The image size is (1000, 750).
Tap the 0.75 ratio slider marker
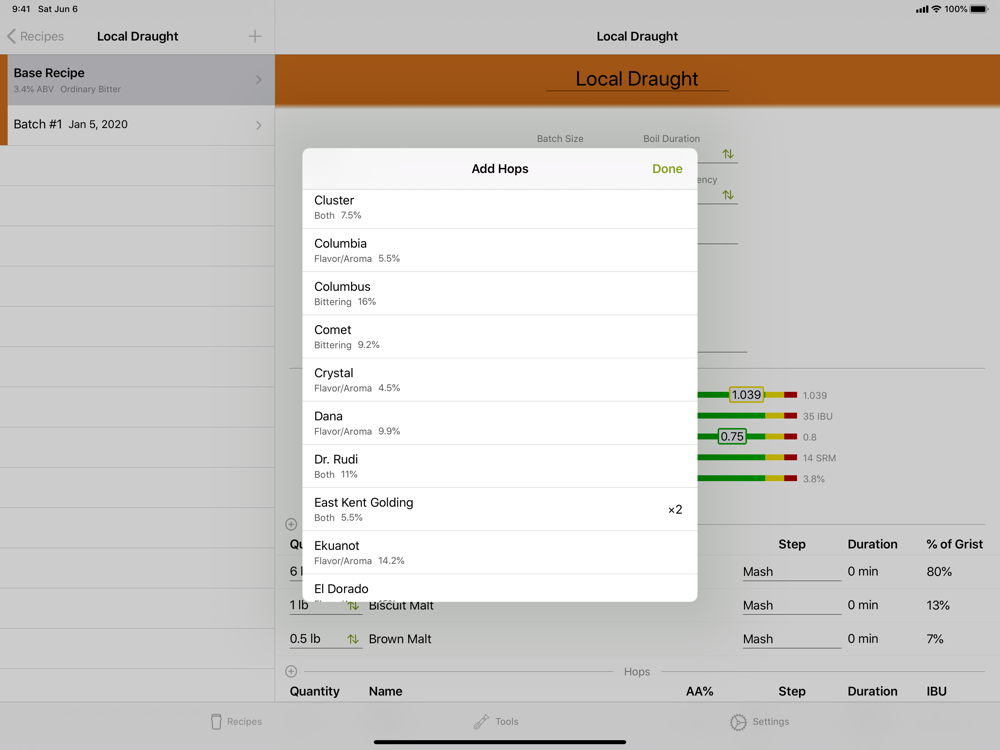[x=732, y=437]
